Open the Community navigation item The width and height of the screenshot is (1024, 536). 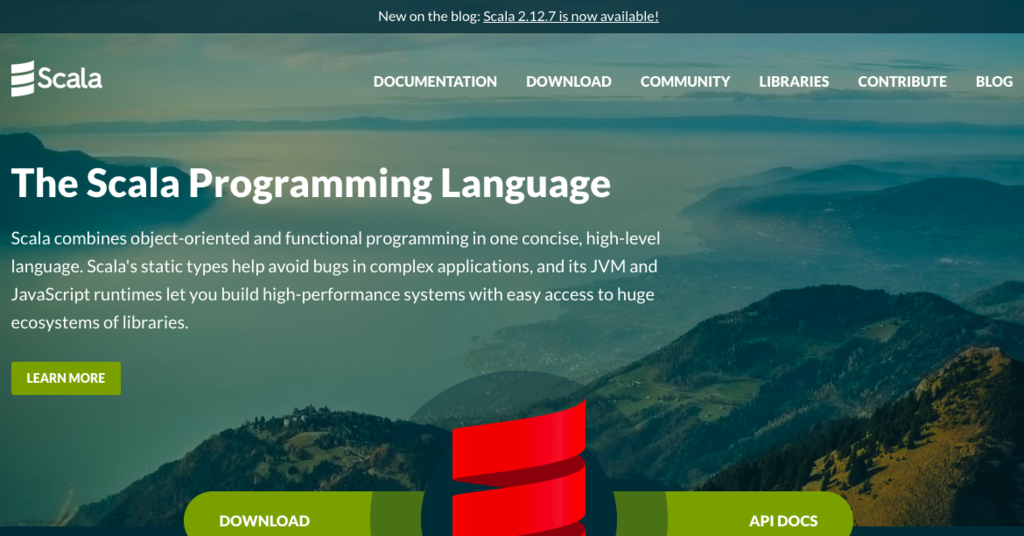(x=685, y=82)
